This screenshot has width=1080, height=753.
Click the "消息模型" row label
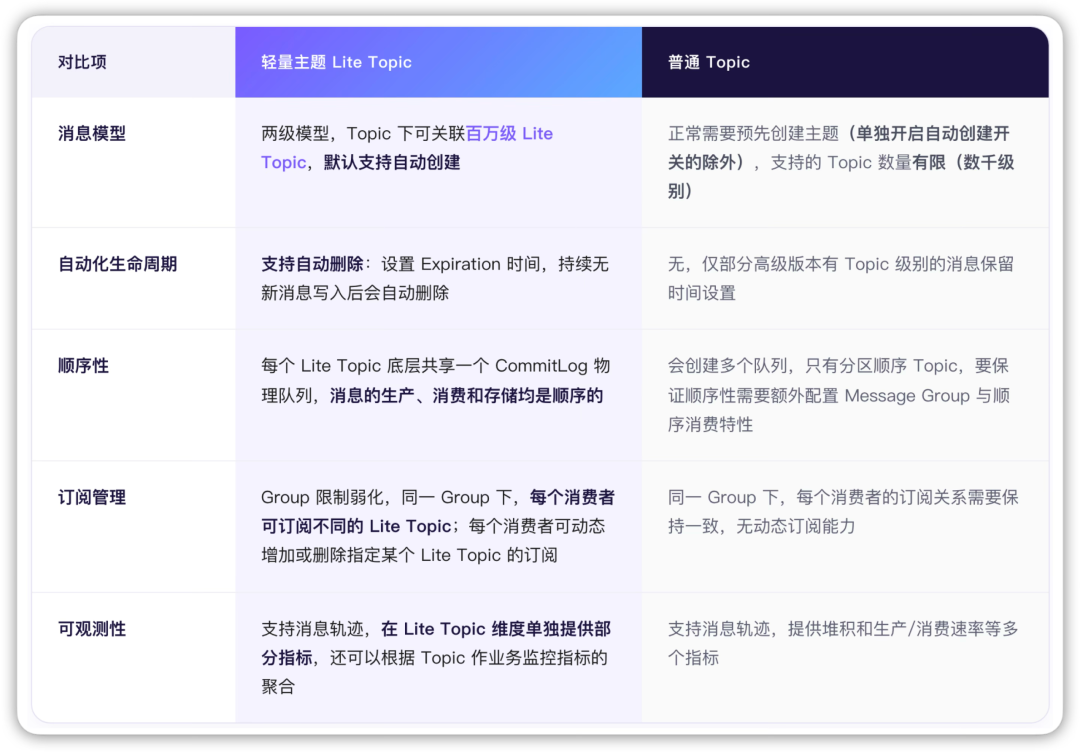[92, 133]
